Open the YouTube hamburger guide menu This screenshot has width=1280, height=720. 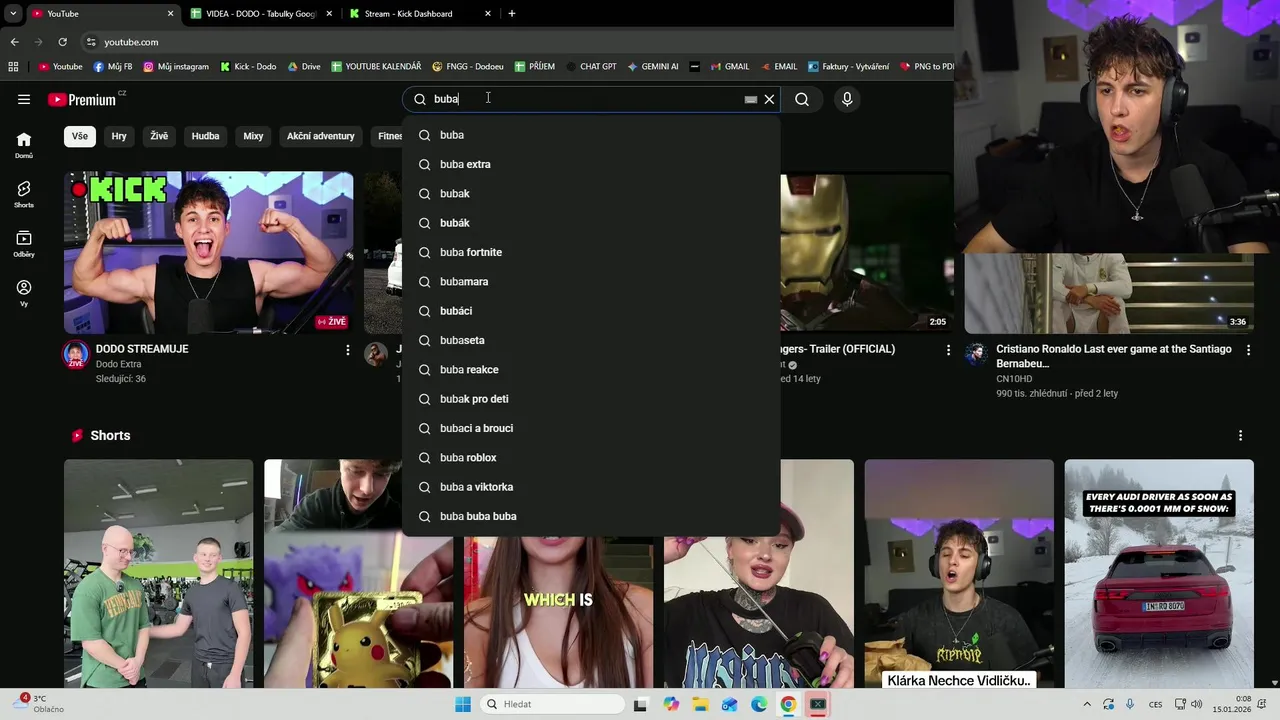pyautogui.click(x=24, y=99)
